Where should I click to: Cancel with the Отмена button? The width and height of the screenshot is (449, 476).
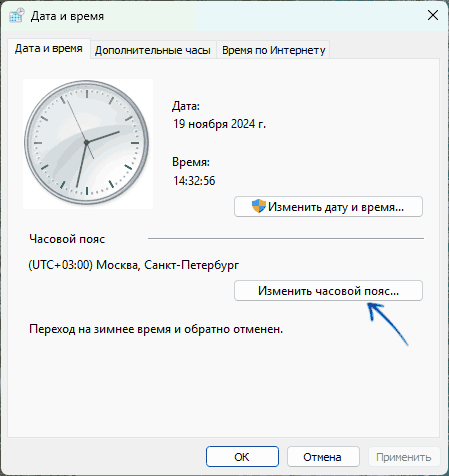[323, 457]
